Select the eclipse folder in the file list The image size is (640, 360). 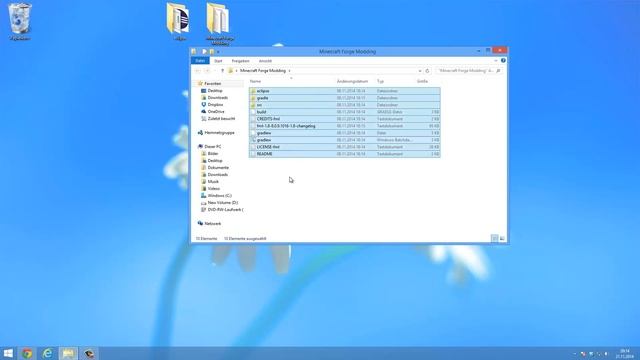pos(344,91)
